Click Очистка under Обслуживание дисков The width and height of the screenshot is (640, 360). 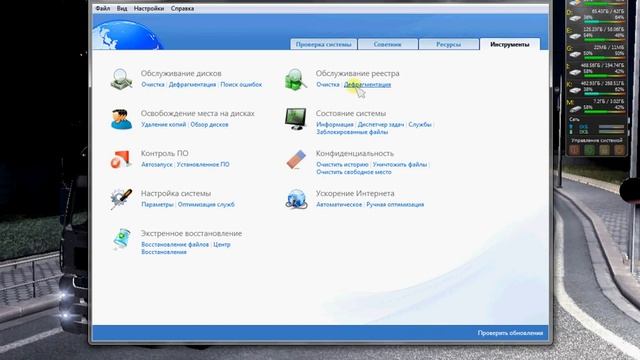point(153,84)
